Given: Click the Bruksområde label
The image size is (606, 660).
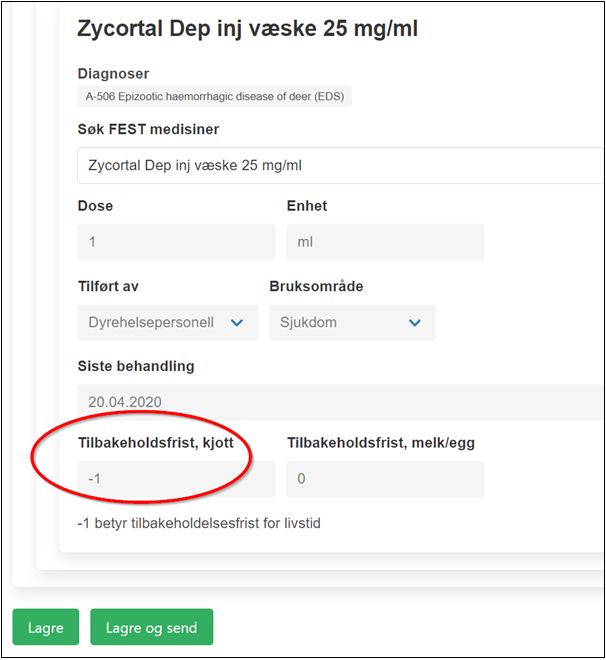Looking at the screenshot, I should coord(316,286).
